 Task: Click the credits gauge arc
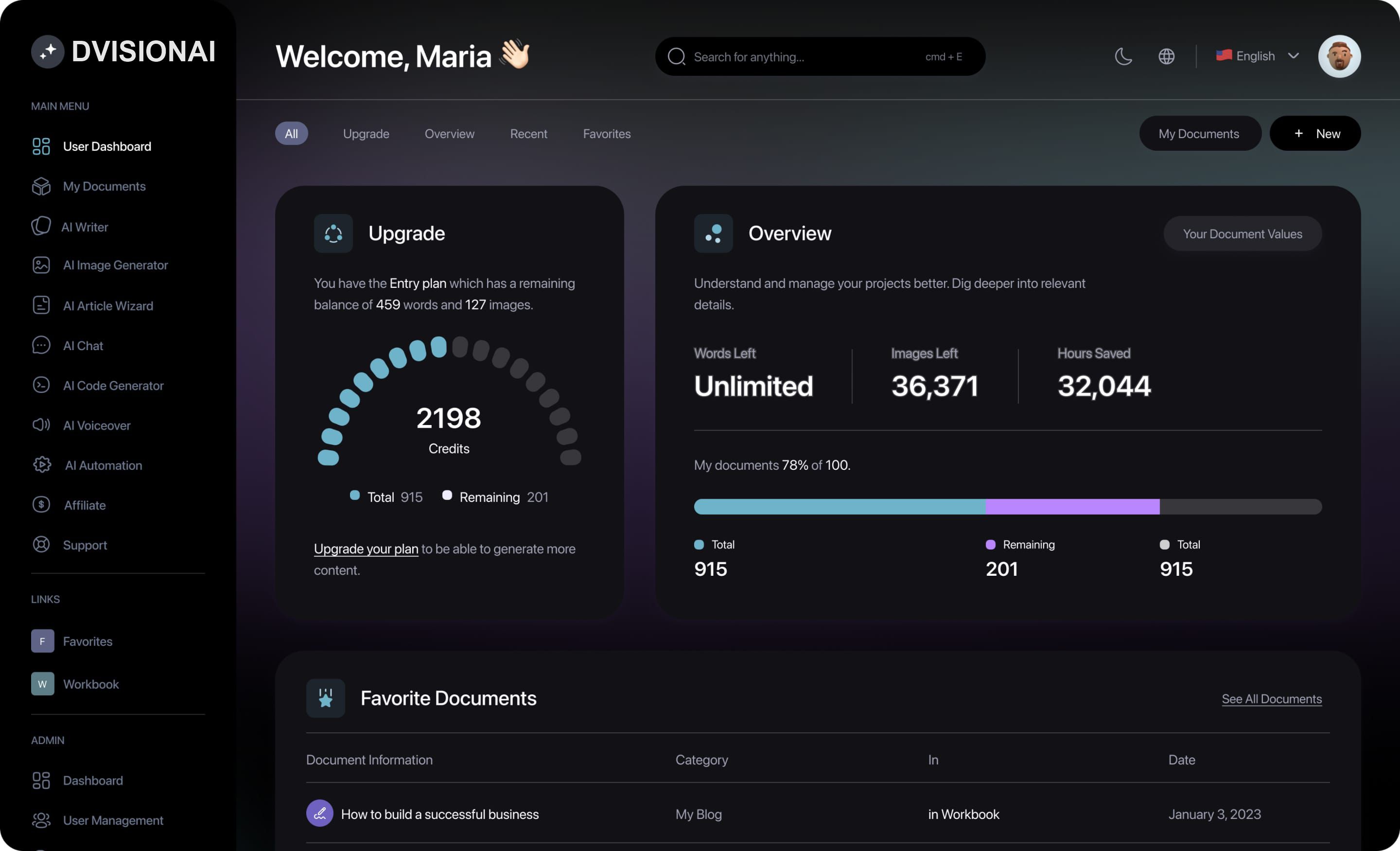tap(449, 400)
